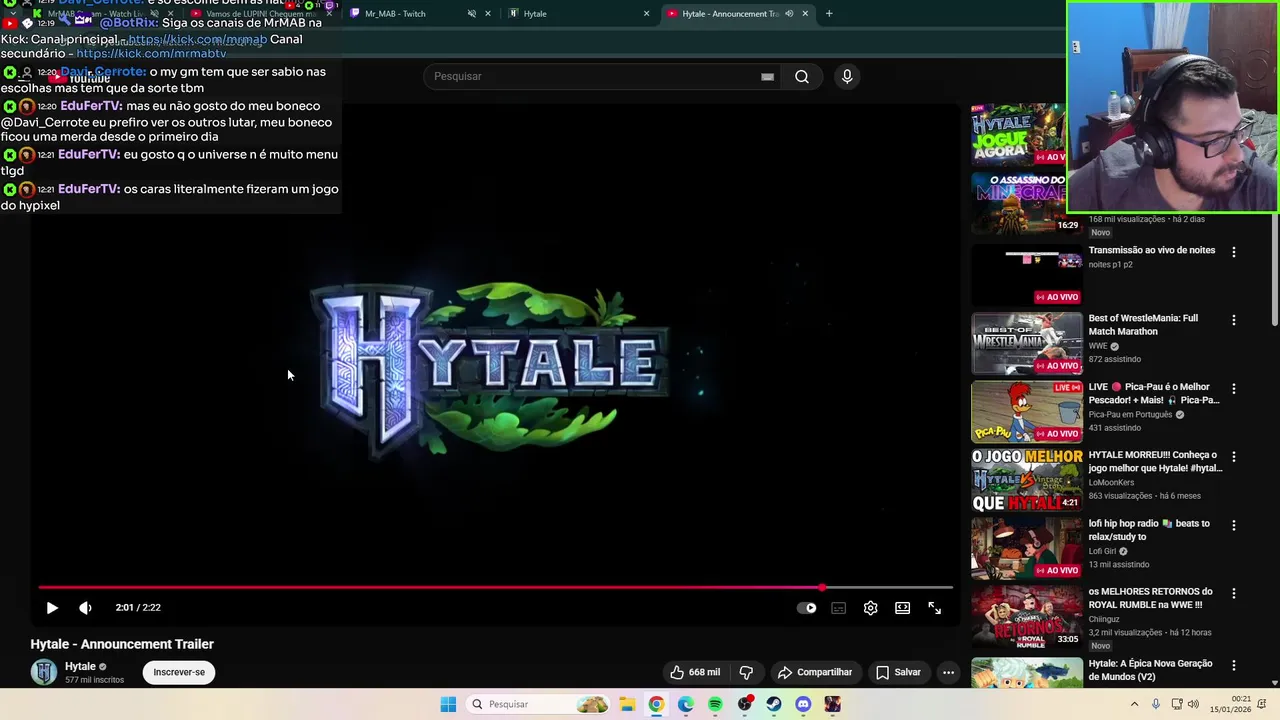Screen dimensions: 1280x720
Task: Click the page vertical scrollbar
Action: pos(1274,270)
